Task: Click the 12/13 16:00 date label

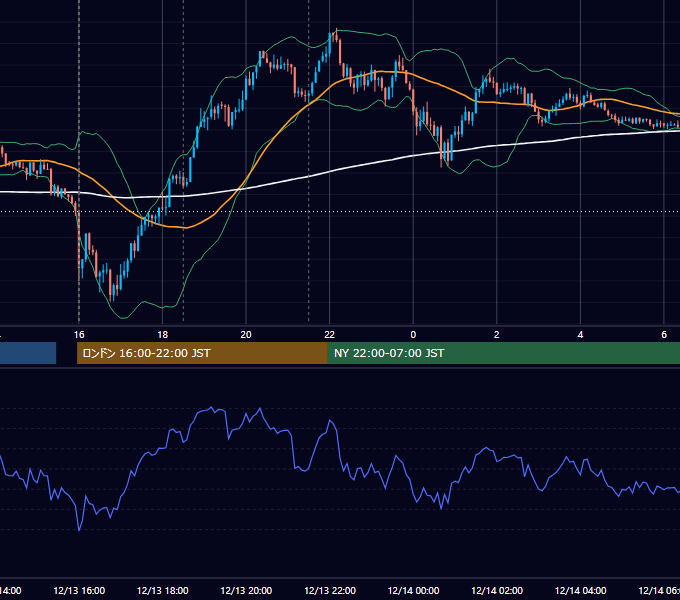Action: pos(79,590)
